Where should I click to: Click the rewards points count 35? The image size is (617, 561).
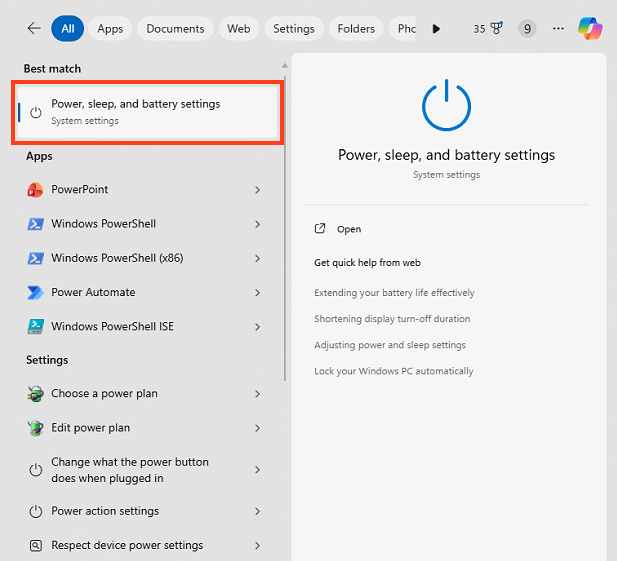479,29
